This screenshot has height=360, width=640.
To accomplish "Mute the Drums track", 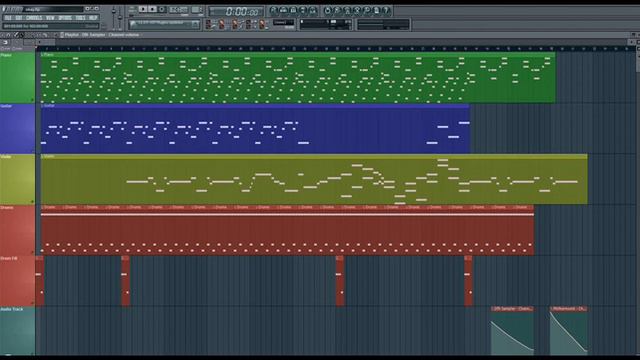I will 32,252.
